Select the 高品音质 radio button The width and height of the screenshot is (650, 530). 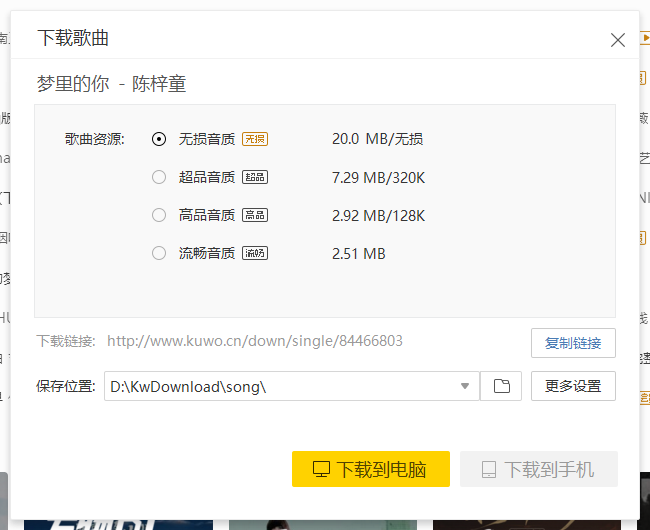pos(159,215)
